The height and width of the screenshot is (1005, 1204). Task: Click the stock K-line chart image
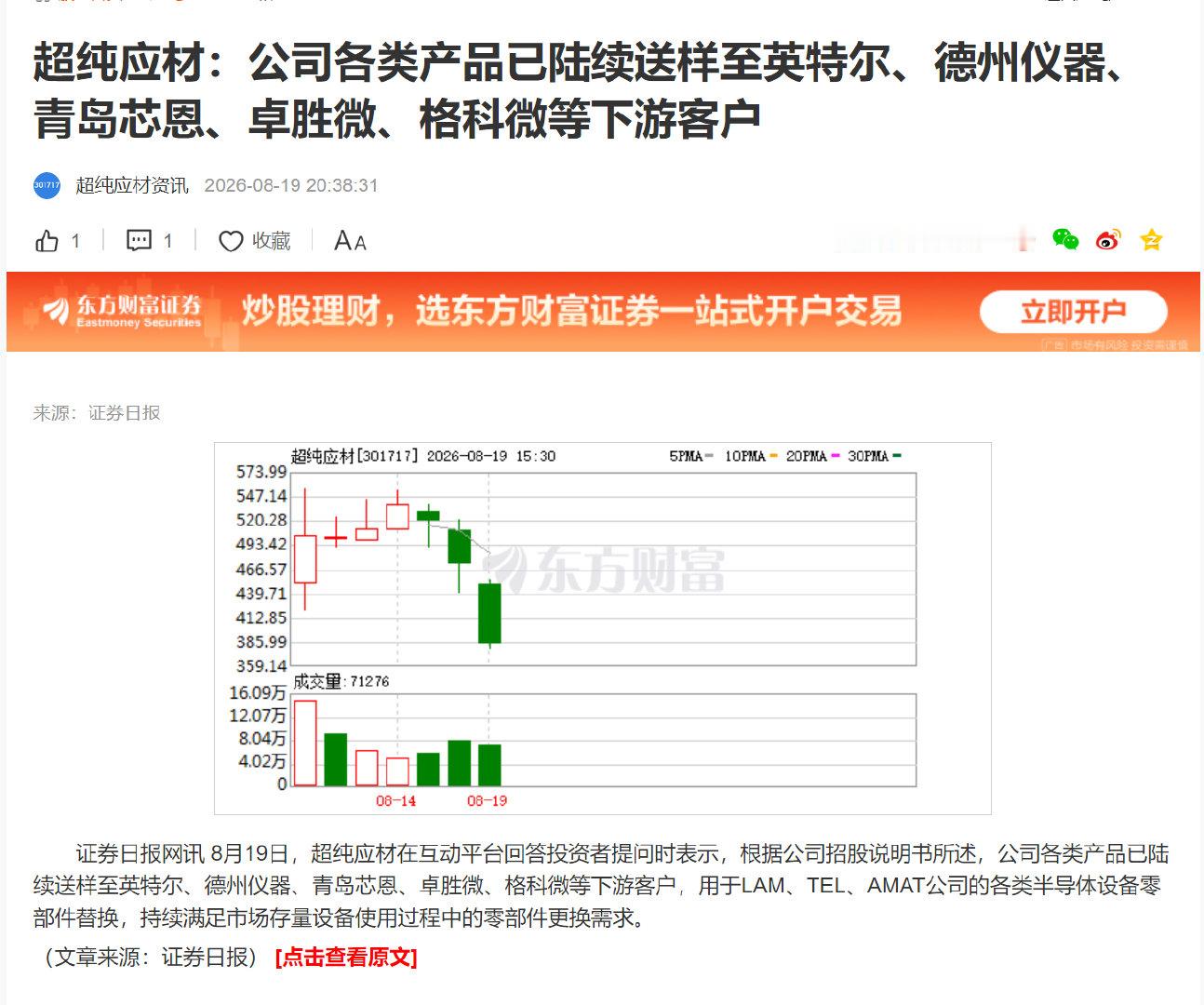602,628
